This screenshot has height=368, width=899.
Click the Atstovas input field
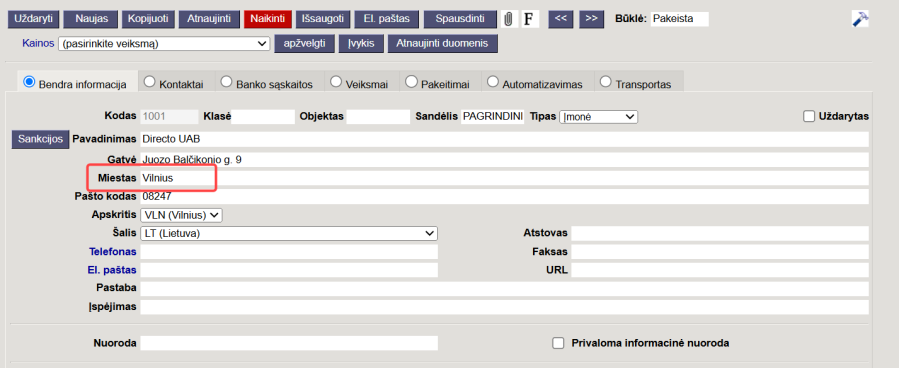[x=720, y=233]
